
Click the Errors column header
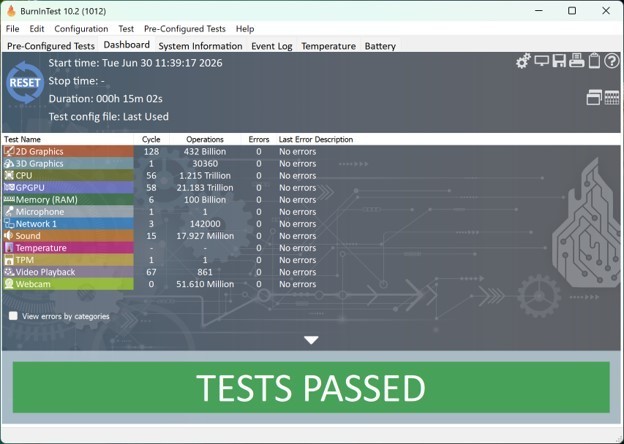click(259, 139)
